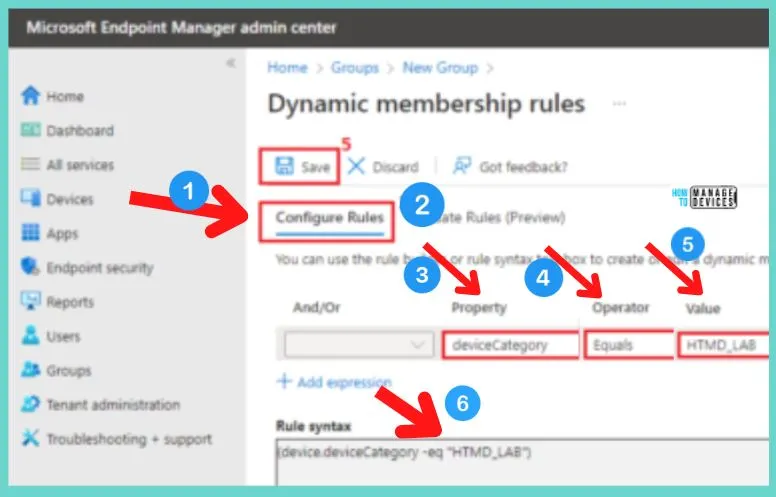This screenshot has height=497, width=776.
Task: Click the plus icon for Add expression
Action: coord(284,381)
